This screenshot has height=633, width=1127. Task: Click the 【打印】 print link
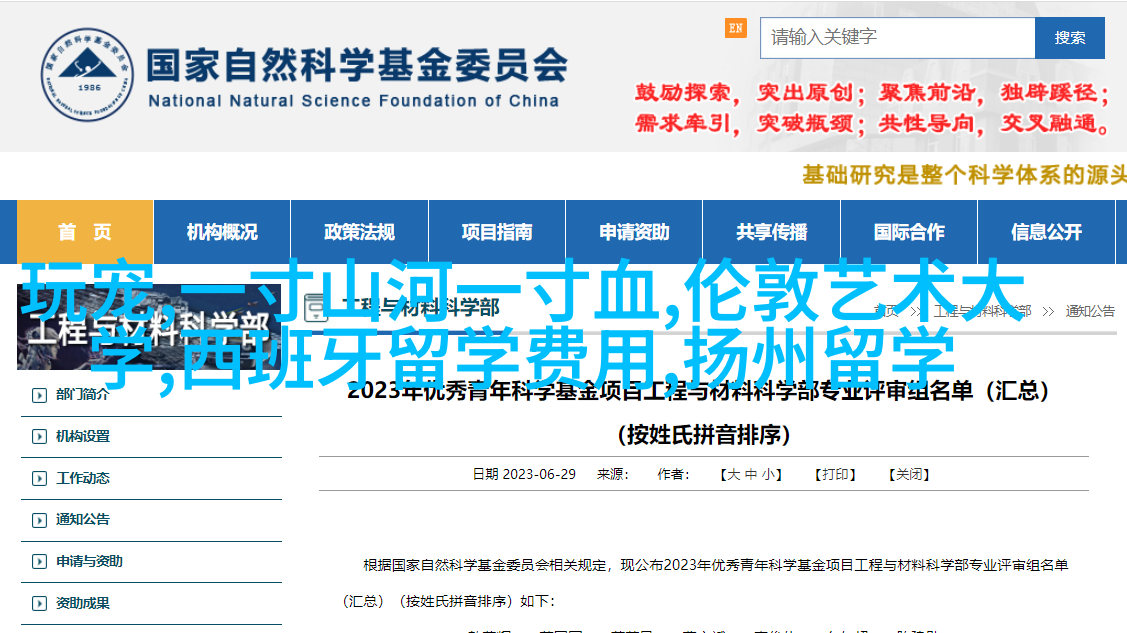click(x=834, y=474)
